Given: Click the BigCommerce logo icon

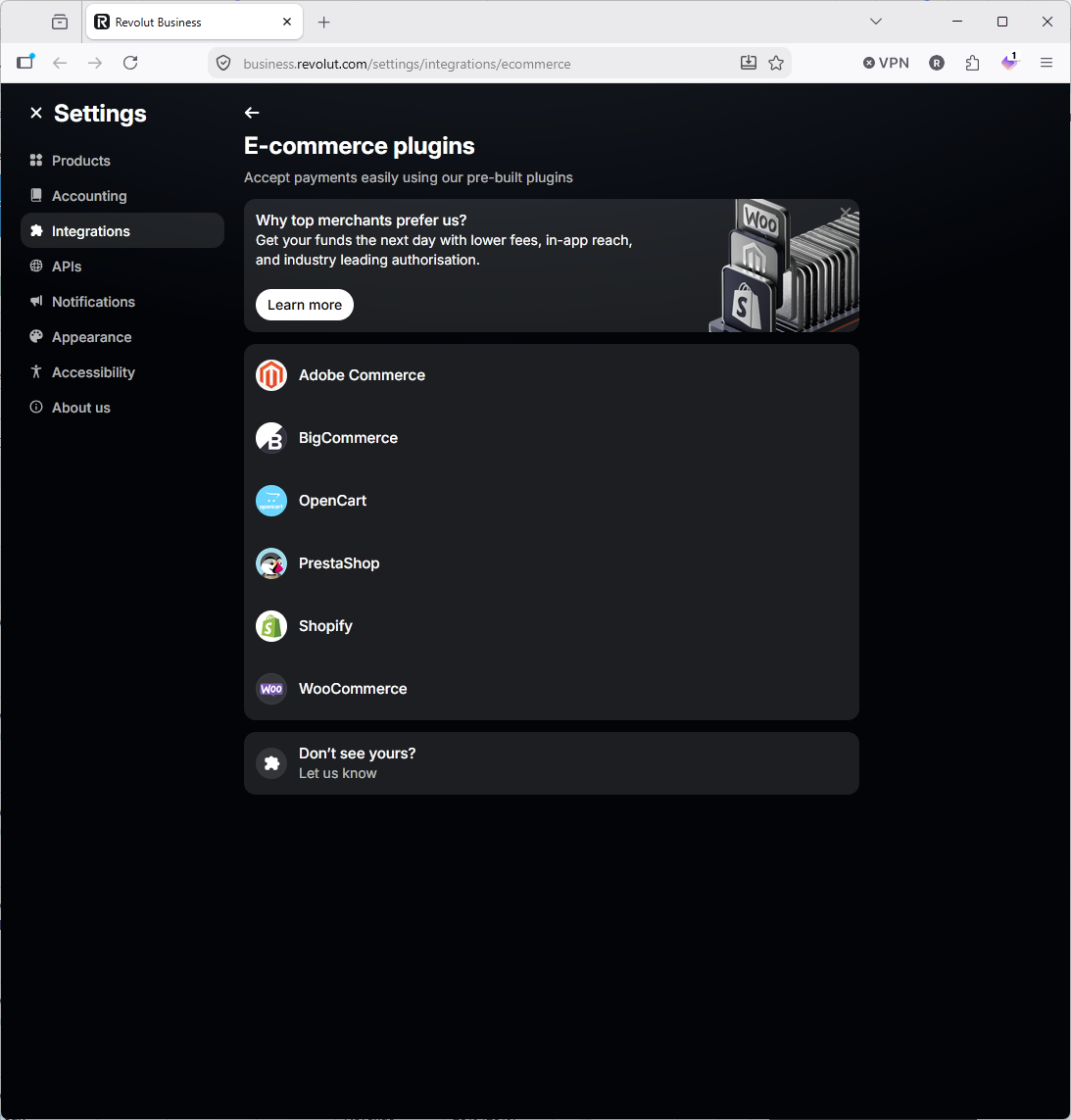Looking at the screenshot, I should click(271, 438).
